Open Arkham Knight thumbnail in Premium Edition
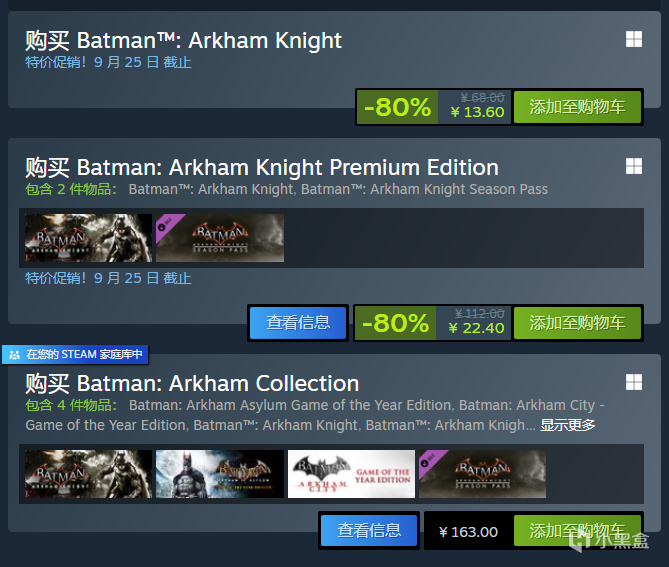The image size is (669, 567). point(88,238)
